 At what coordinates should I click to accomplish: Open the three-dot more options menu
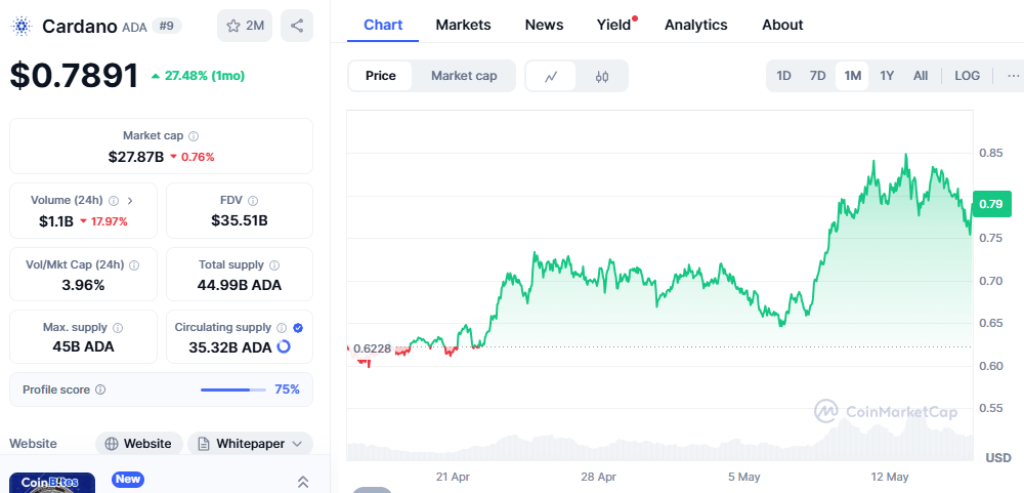(1012, 76)
